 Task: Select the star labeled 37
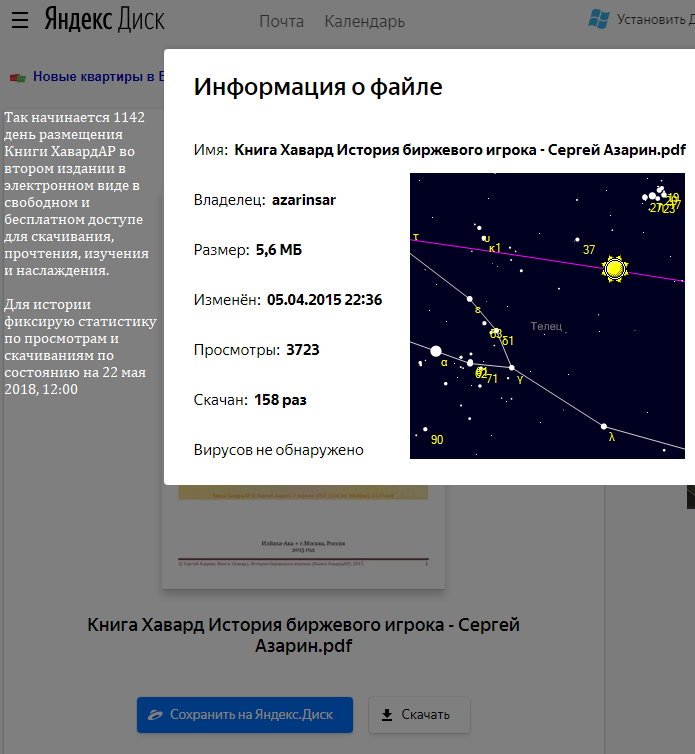(x=577, y=240)
